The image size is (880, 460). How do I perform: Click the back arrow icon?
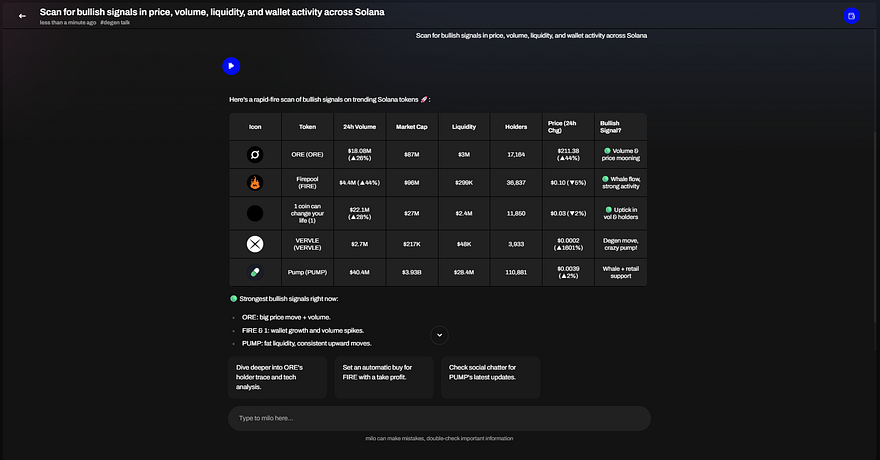(x=22, y=16)
